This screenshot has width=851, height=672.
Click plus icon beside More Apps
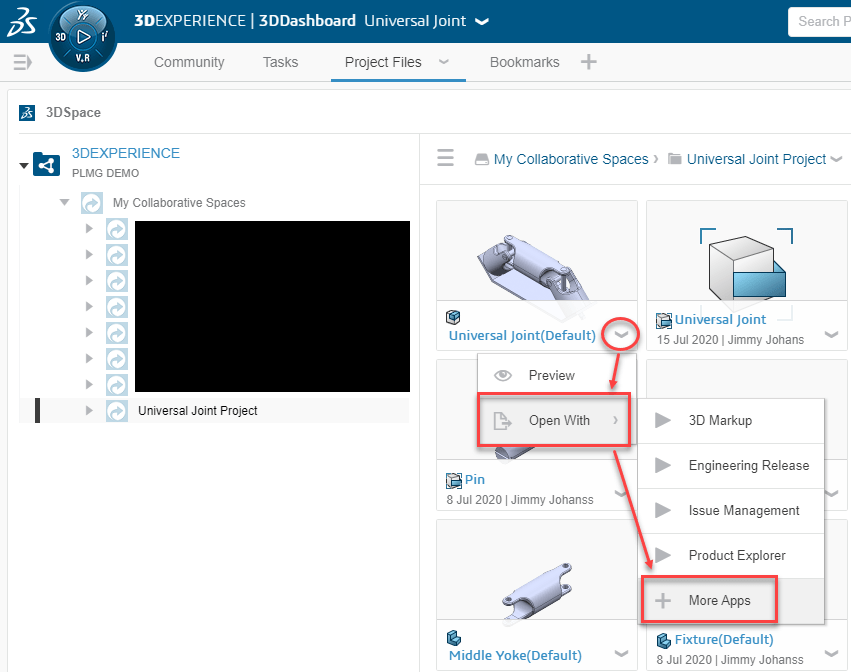click(663, 600)
